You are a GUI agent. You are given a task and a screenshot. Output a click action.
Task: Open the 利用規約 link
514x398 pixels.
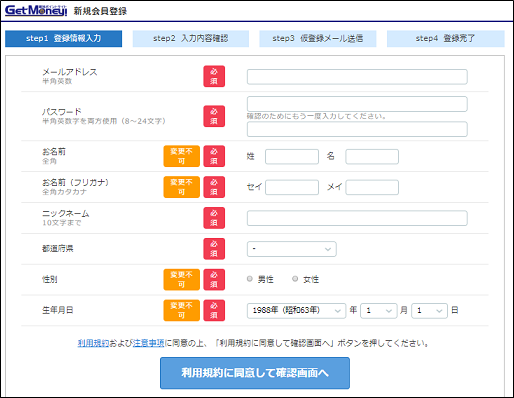(x=93, y=343)
